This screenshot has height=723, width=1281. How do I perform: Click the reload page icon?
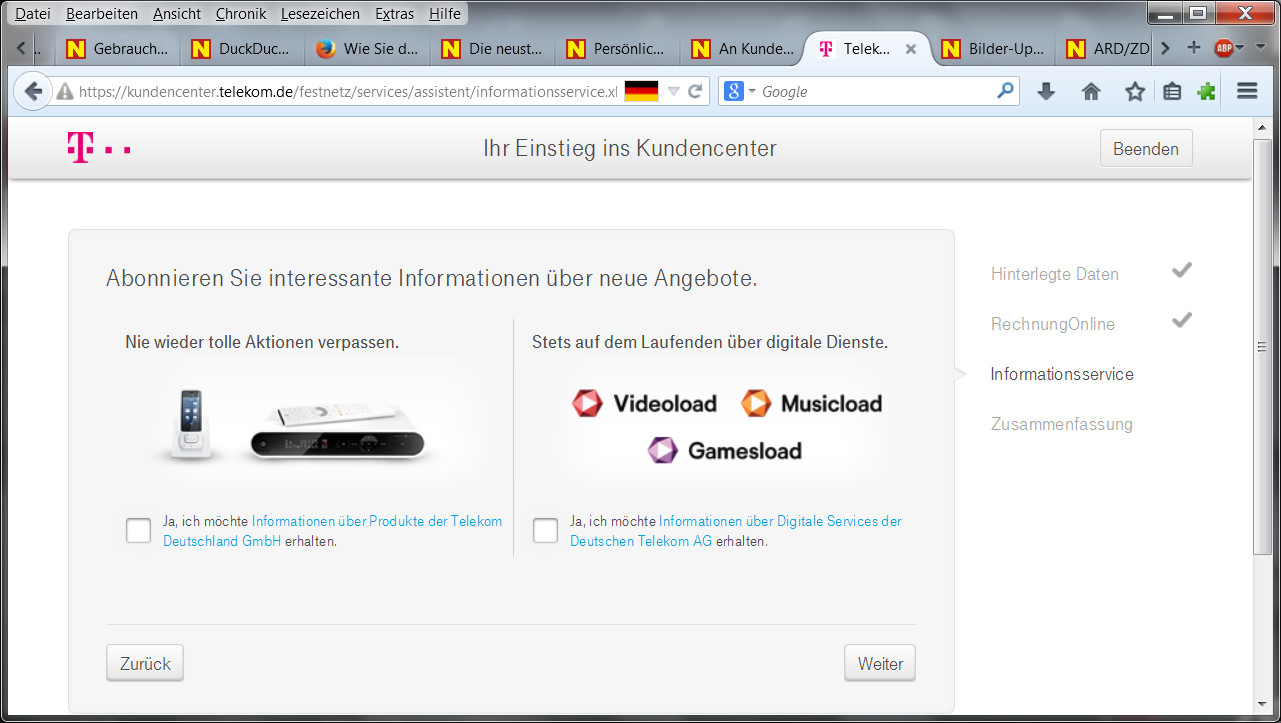[695, 92]
